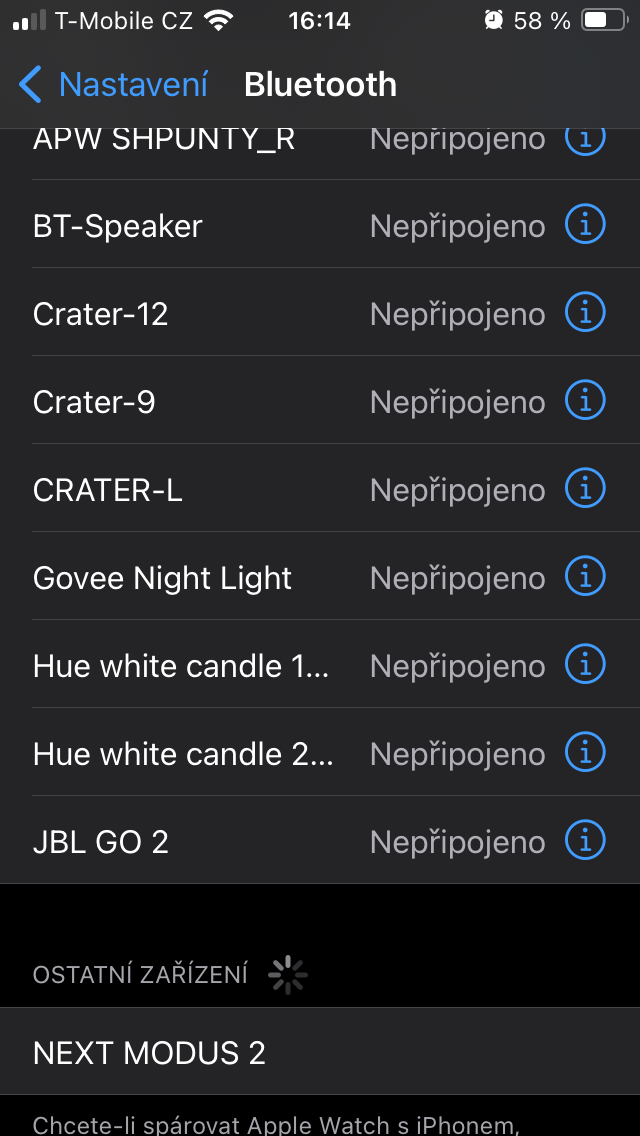Open Crater-9 info icon
The height and width of the screenshot is (1136, 640).
click(x=585, y=402)
